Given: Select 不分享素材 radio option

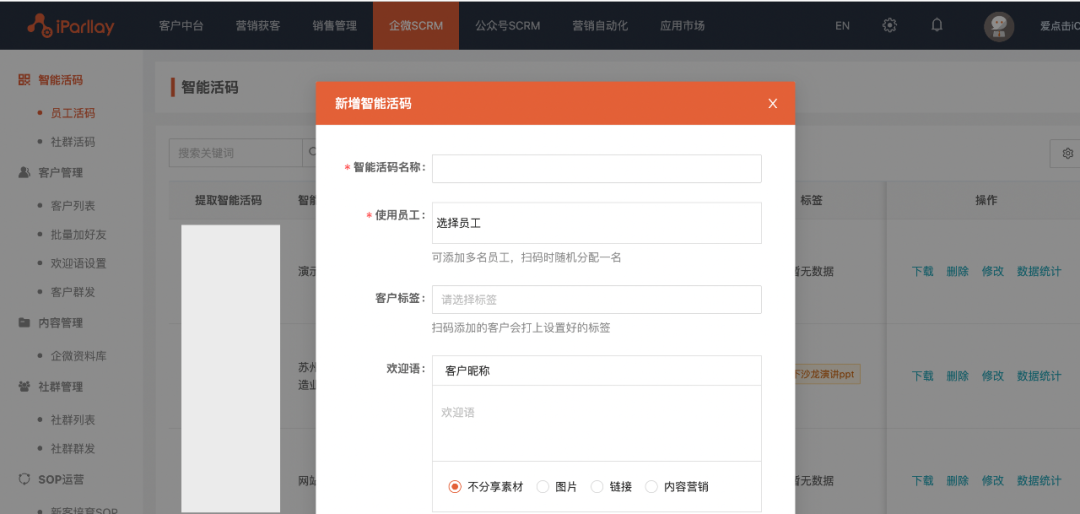Looking at the screenshot, I should tap(455, 486).
